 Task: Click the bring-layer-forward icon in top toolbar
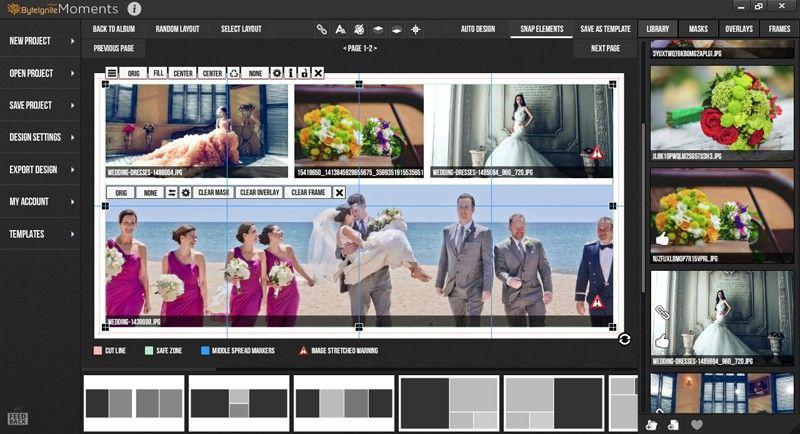378,29
